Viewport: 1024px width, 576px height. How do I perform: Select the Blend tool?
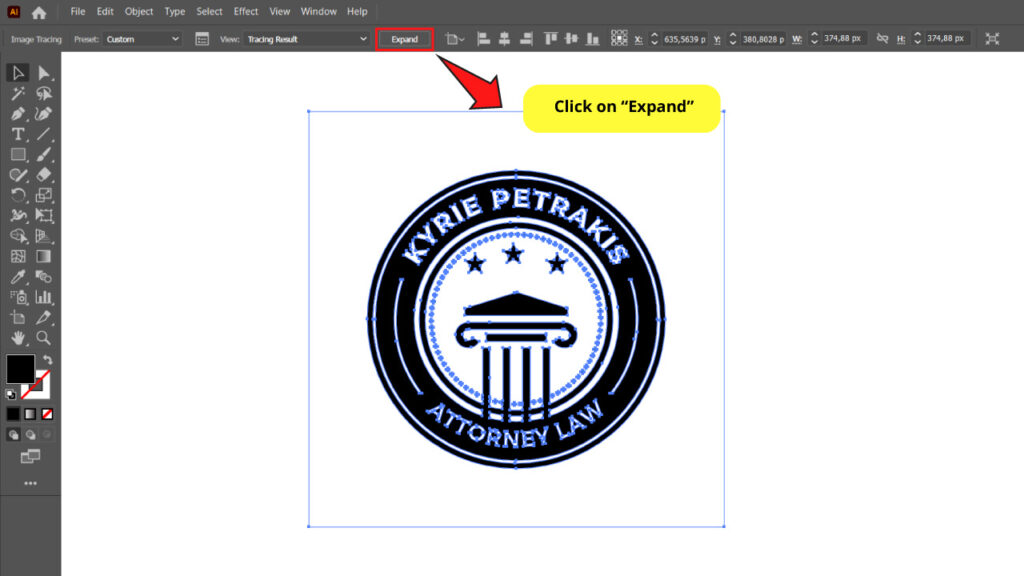click(x=43, y=277)
